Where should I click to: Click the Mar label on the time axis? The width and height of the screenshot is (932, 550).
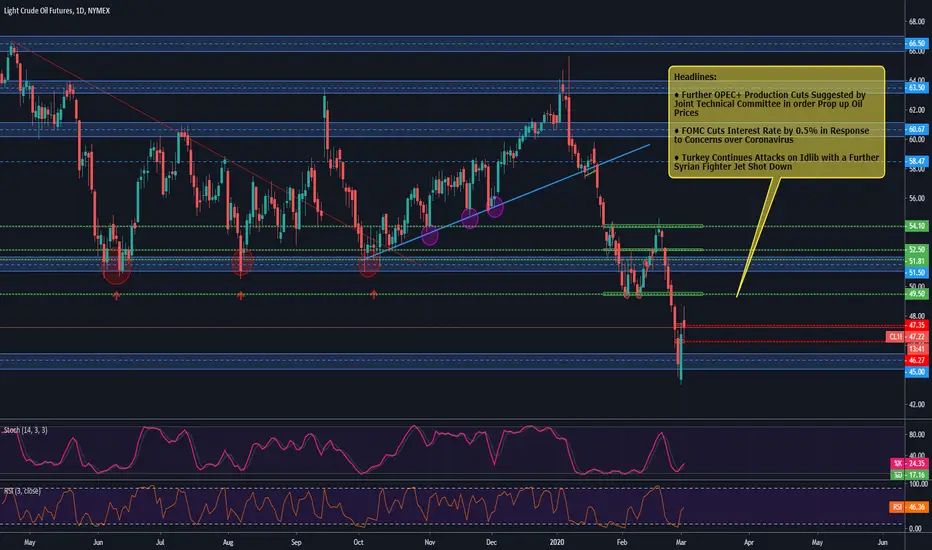click(x=681, y=542)
